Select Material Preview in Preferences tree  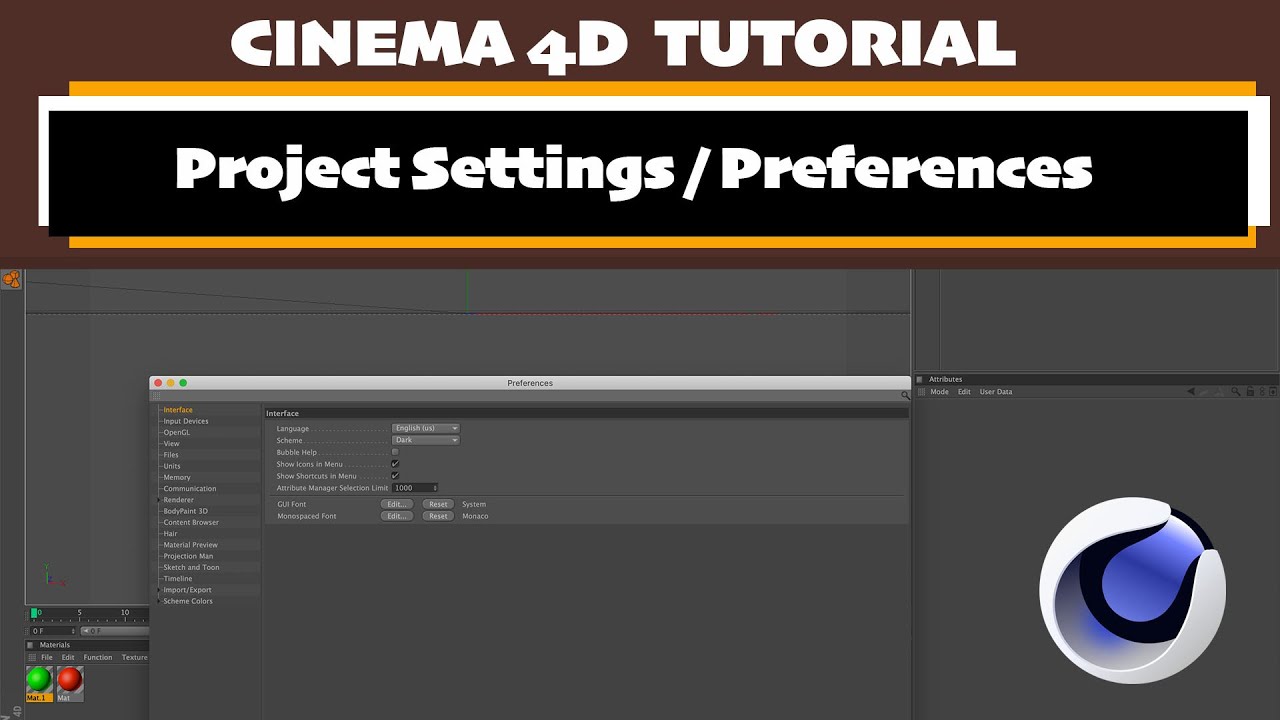tap(190, 545)
